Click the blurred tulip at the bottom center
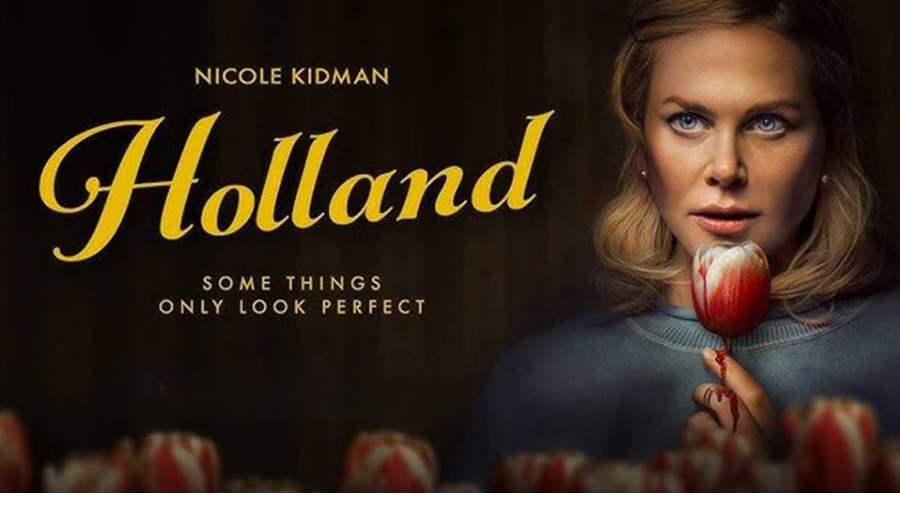 click(390, 463)
